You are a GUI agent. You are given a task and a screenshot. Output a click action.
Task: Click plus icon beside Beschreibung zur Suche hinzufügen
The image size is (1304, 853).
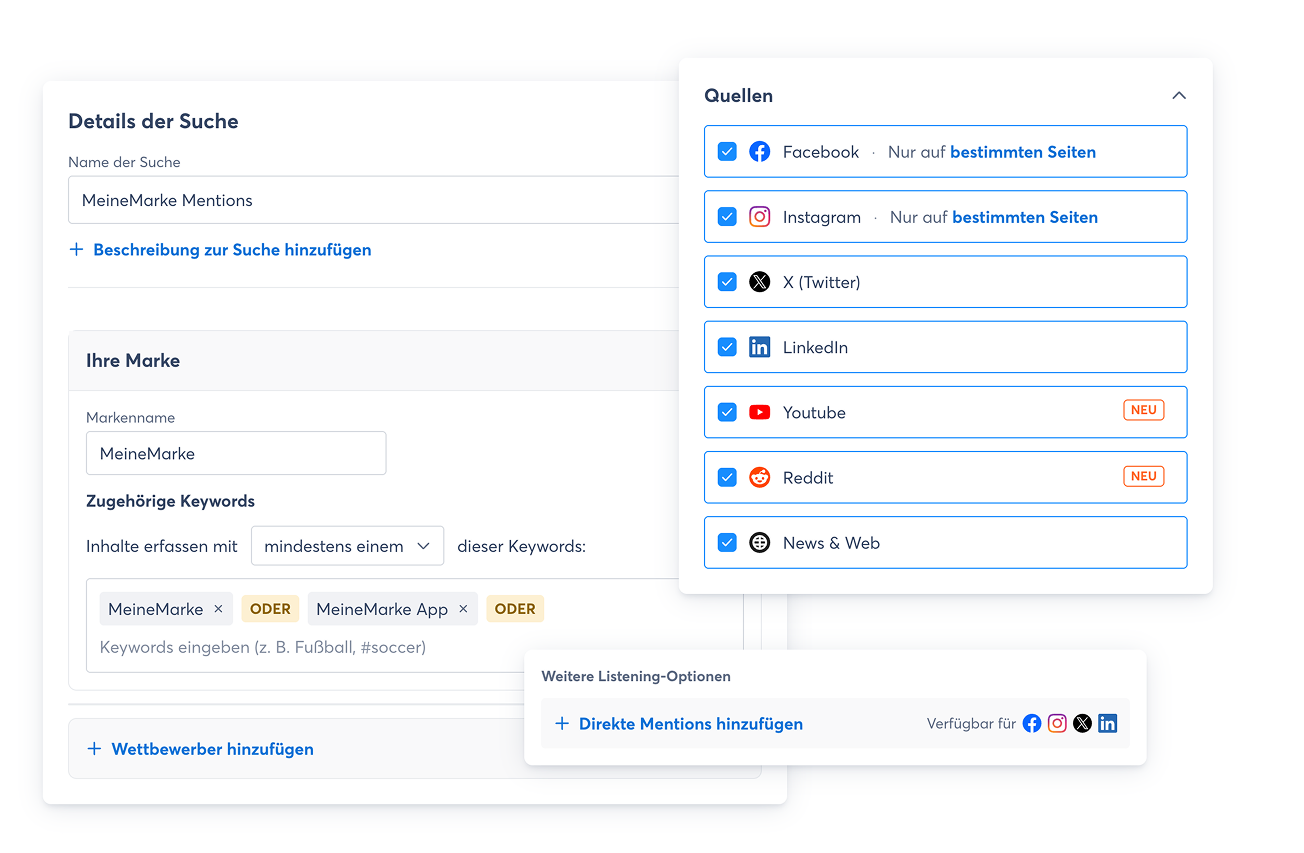(76, 249)
